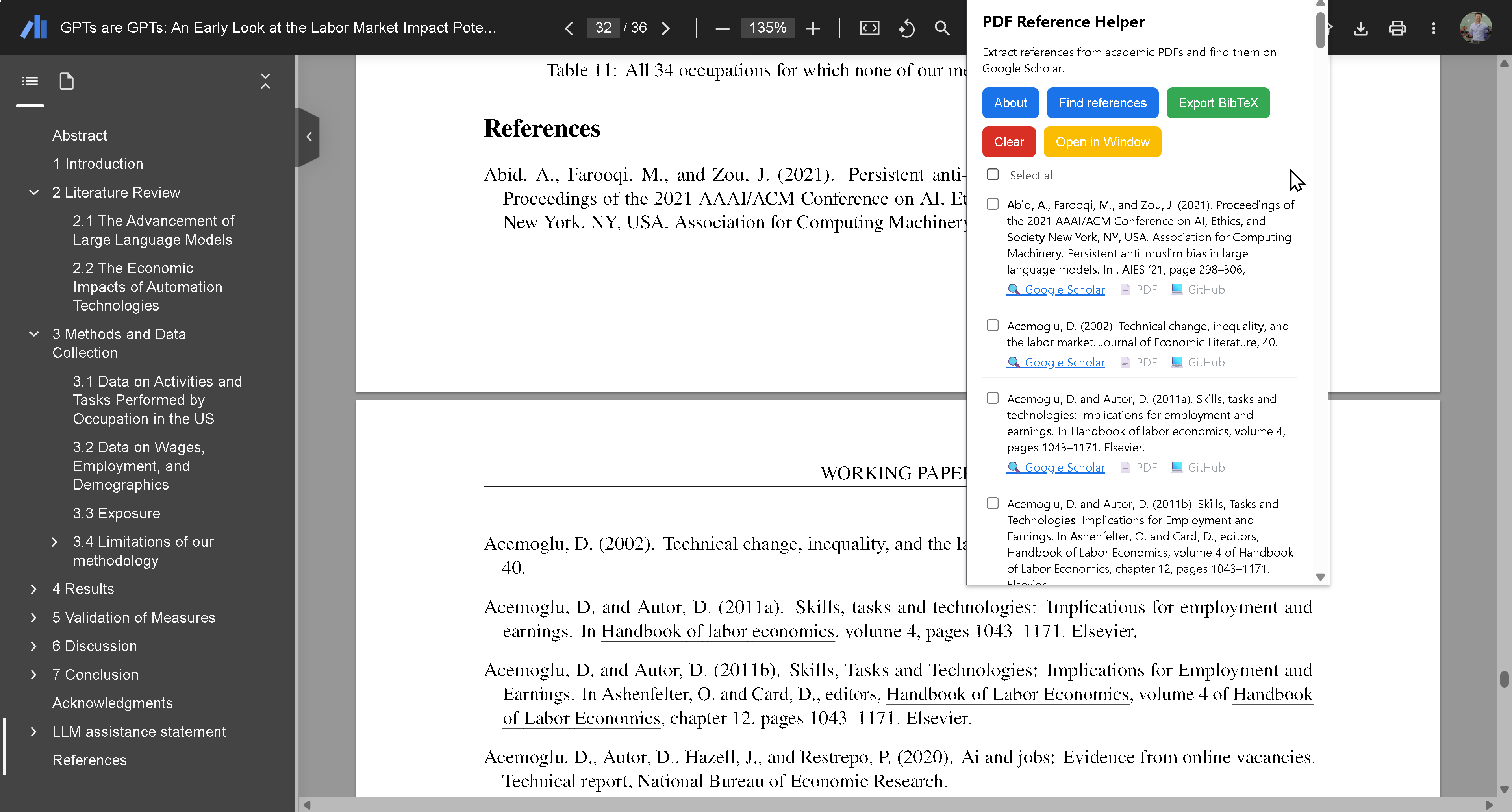
Task: Open Google Scholar link for Abid reference
Action: (1056, 289)
